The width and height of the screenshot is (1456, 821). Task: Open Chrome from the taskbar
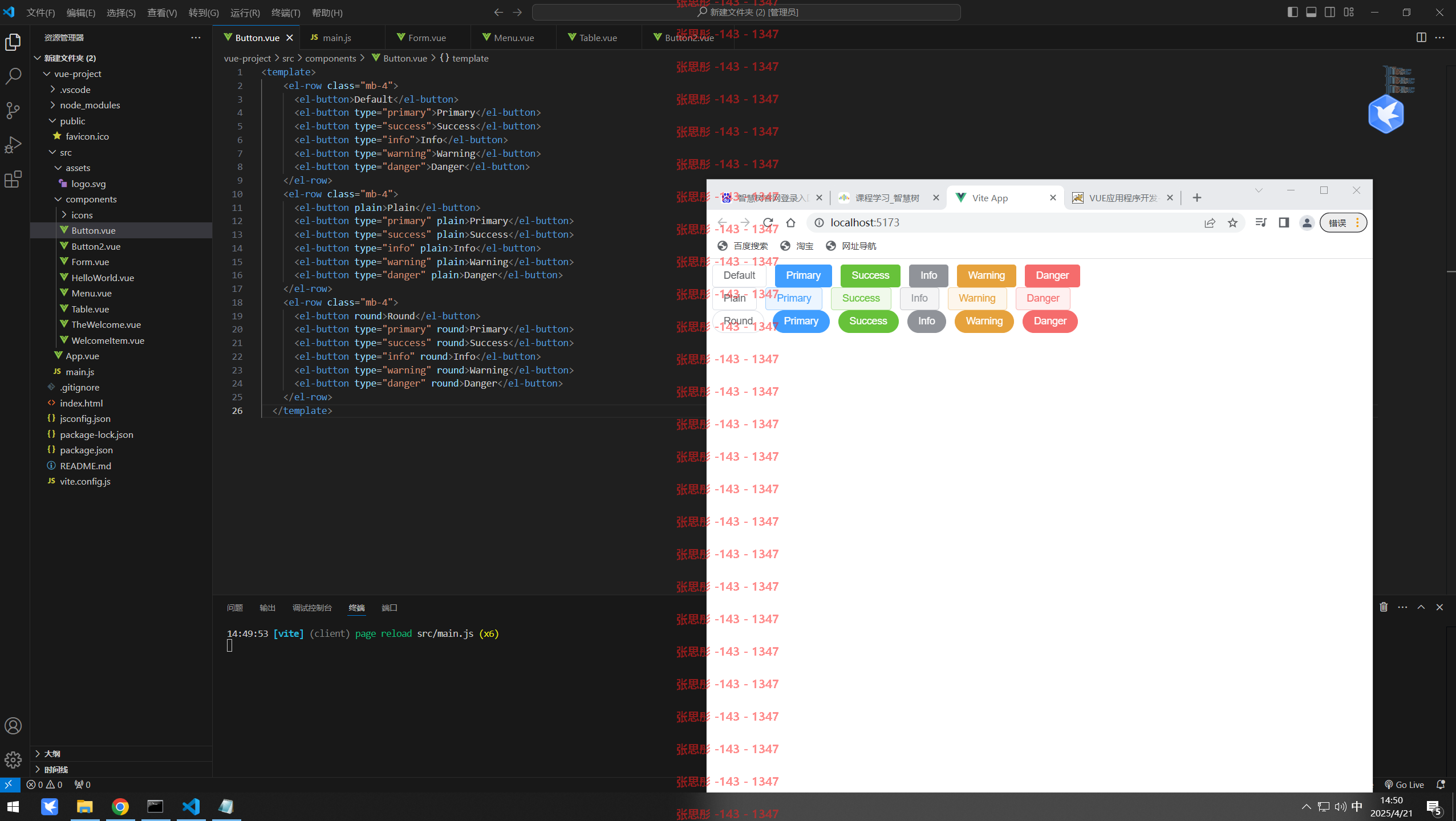(x=120, y=806)
